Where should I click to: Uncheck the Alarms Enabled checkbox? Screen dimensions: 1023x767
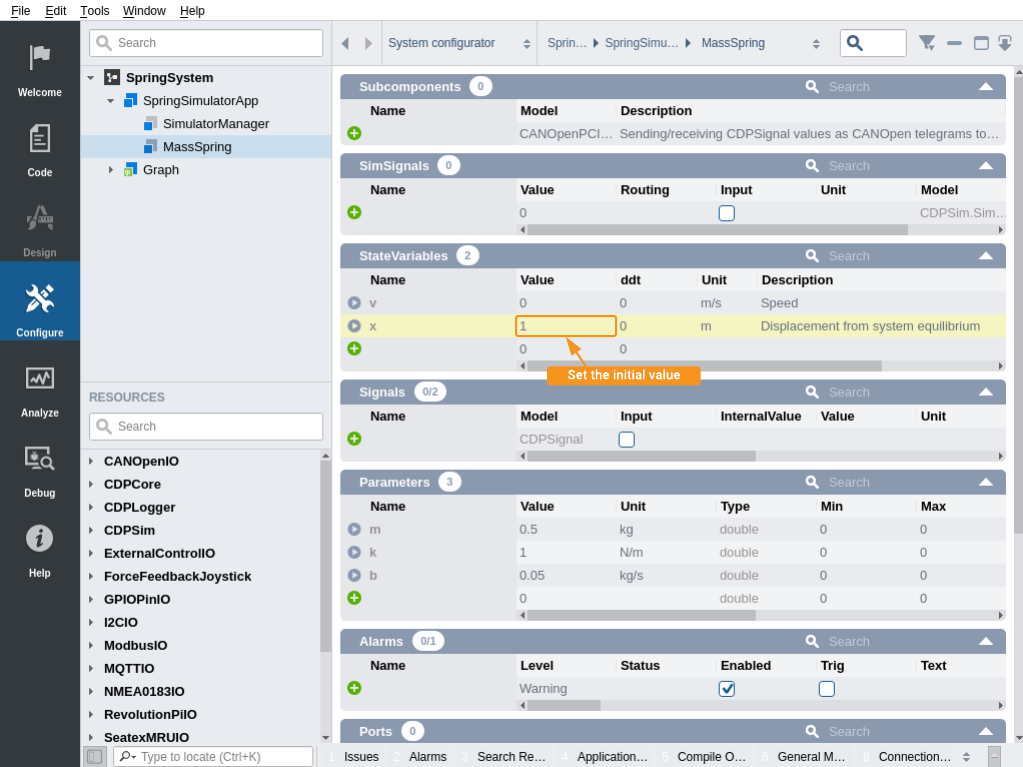727,689
